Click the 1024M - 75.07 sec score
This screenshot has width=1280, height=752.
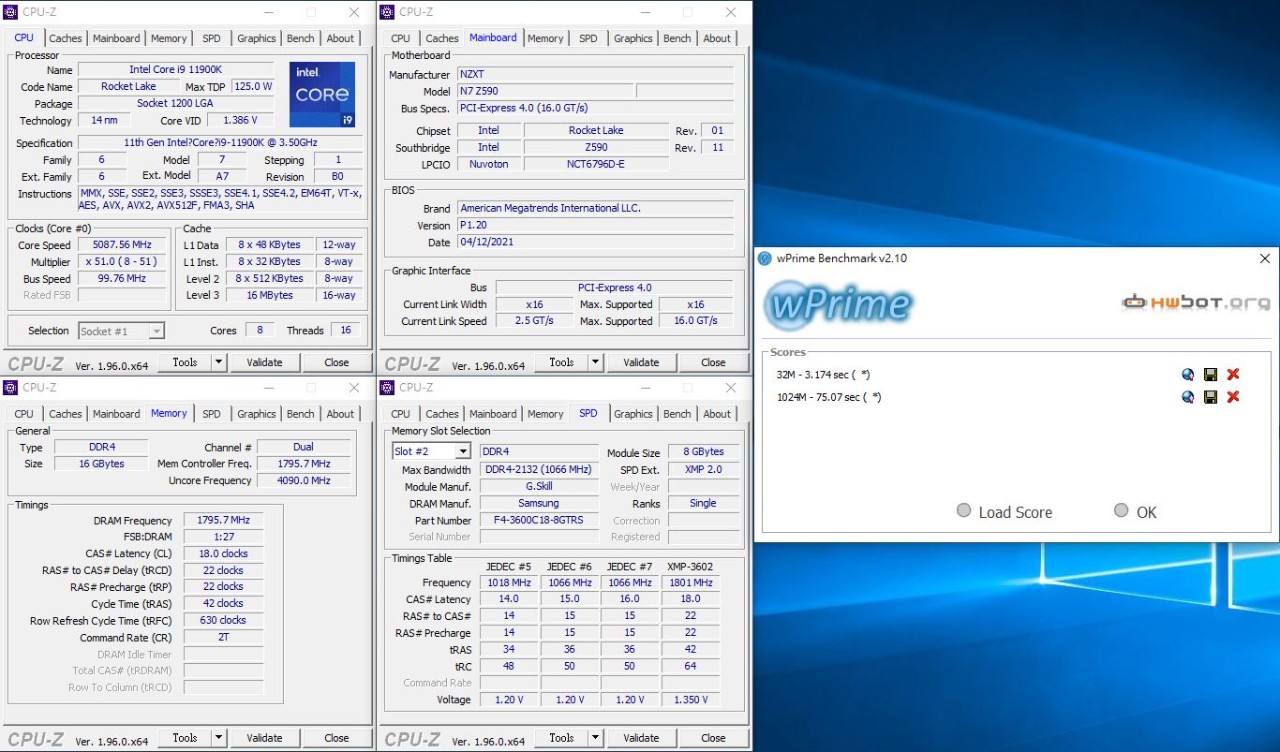(829, 397)
